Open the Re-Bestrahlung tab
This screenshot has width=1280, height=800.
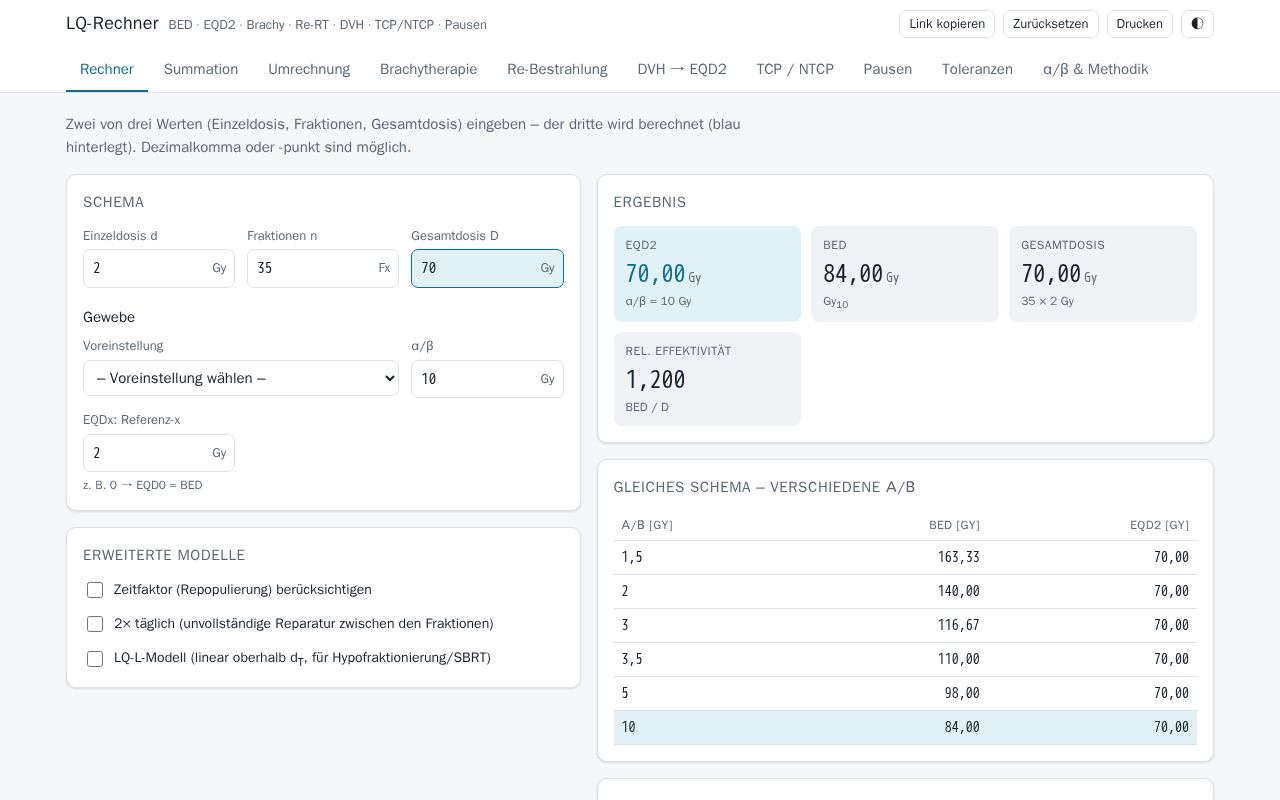click(557, 69)
